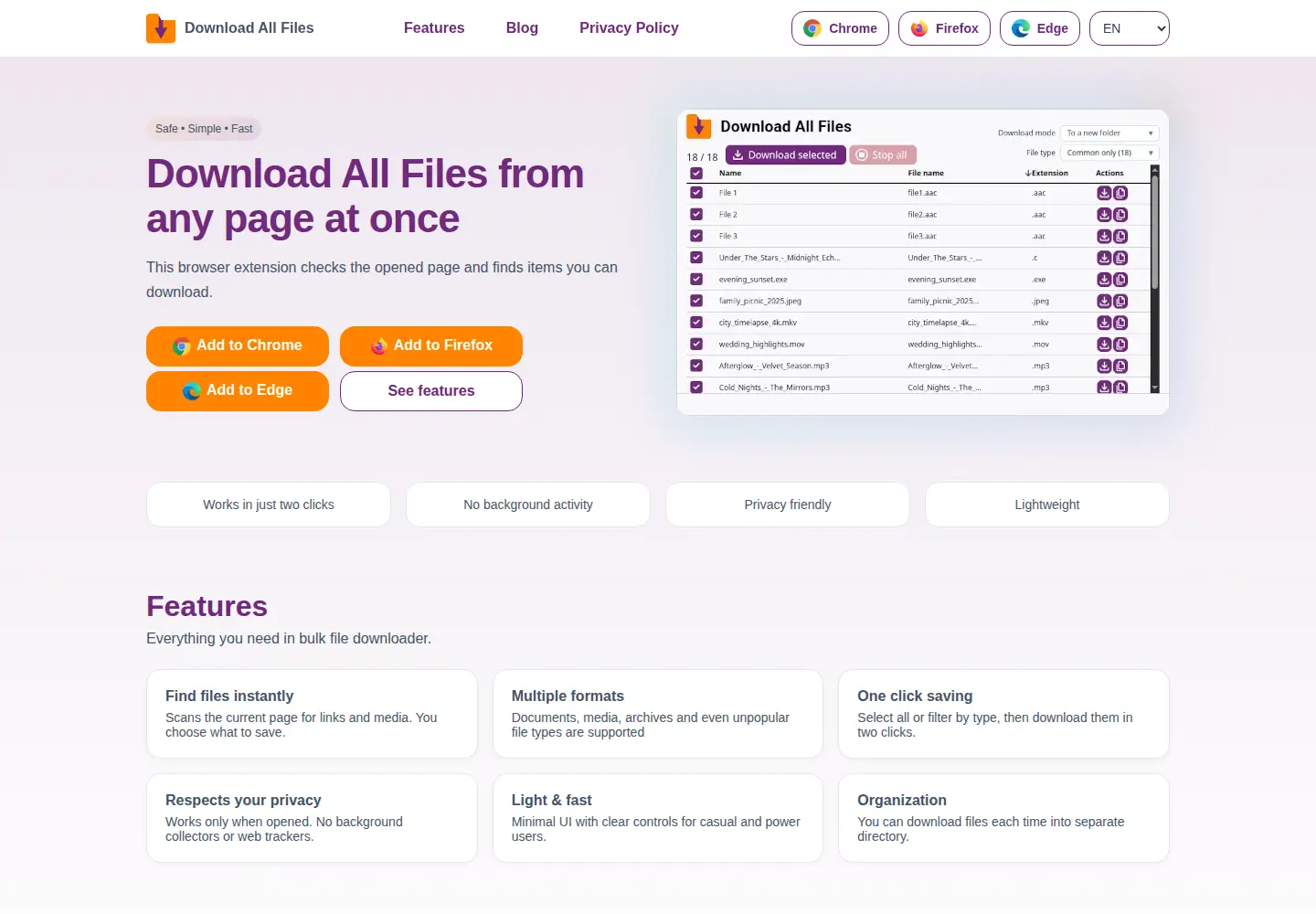Image resolution: width=1316 pixels, height=914 pixels.
Task: Toggle the select-all checkbox in table header
Action: [x=696, y=173]
